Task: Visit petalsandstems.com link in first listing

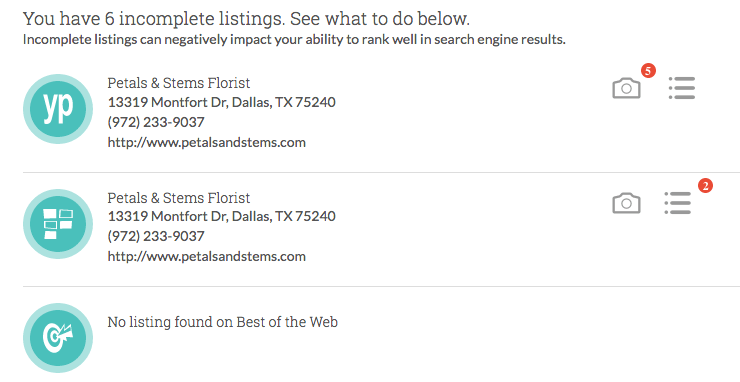Action: [x=207, y=142]
